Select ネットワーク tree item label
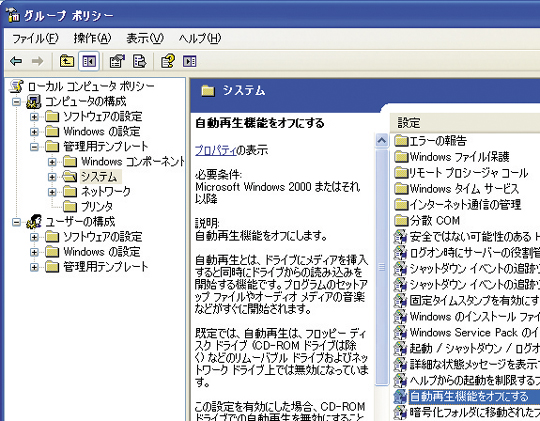The image size is (540, 421). click(x=106, y=191)
